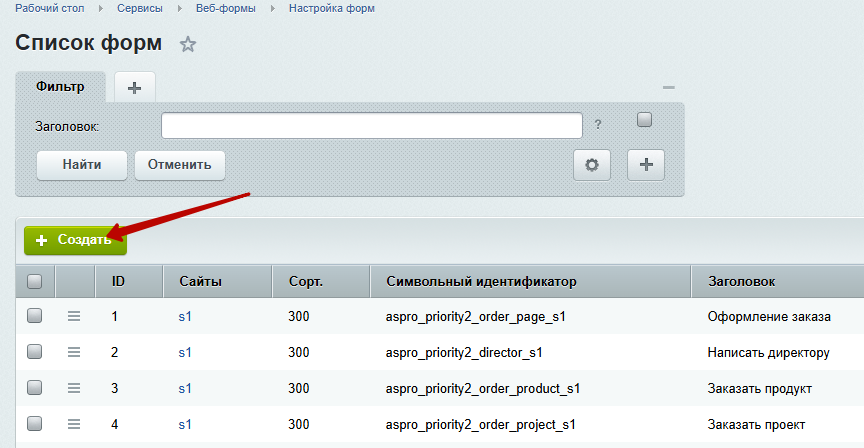This screenshot has width=864, height=448.
Task: Select checkbox for Написать директору row
Action: click(x=35, y=352)
